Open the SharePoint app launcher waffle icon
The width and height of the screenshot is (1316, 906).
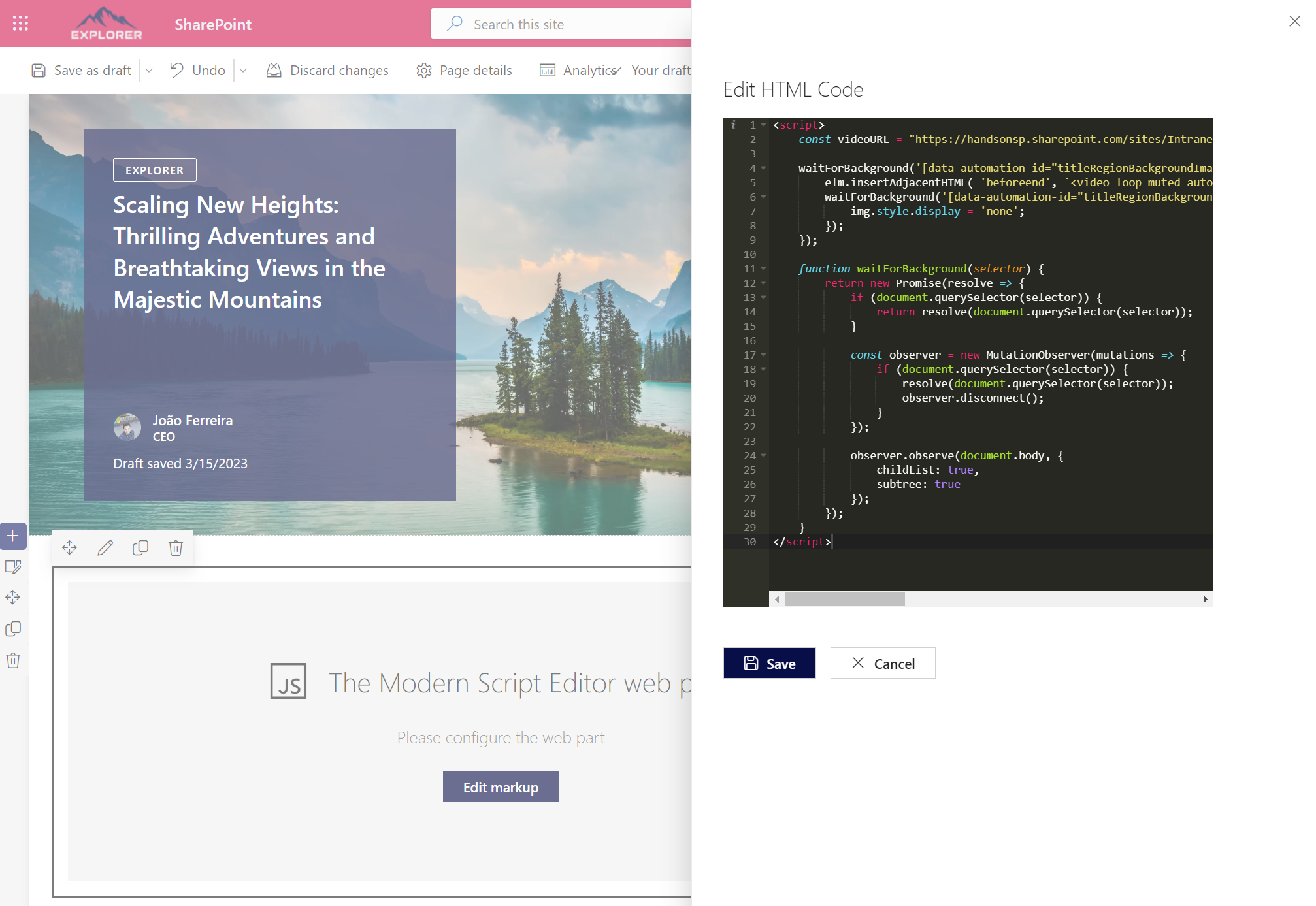click(20, 24)
